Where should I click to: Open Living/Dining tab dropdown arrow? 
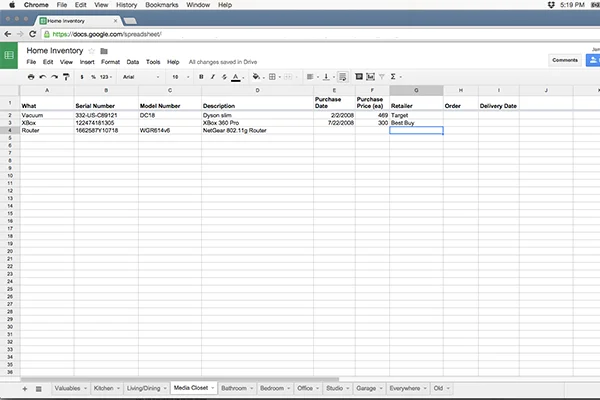tap(165, 389)
